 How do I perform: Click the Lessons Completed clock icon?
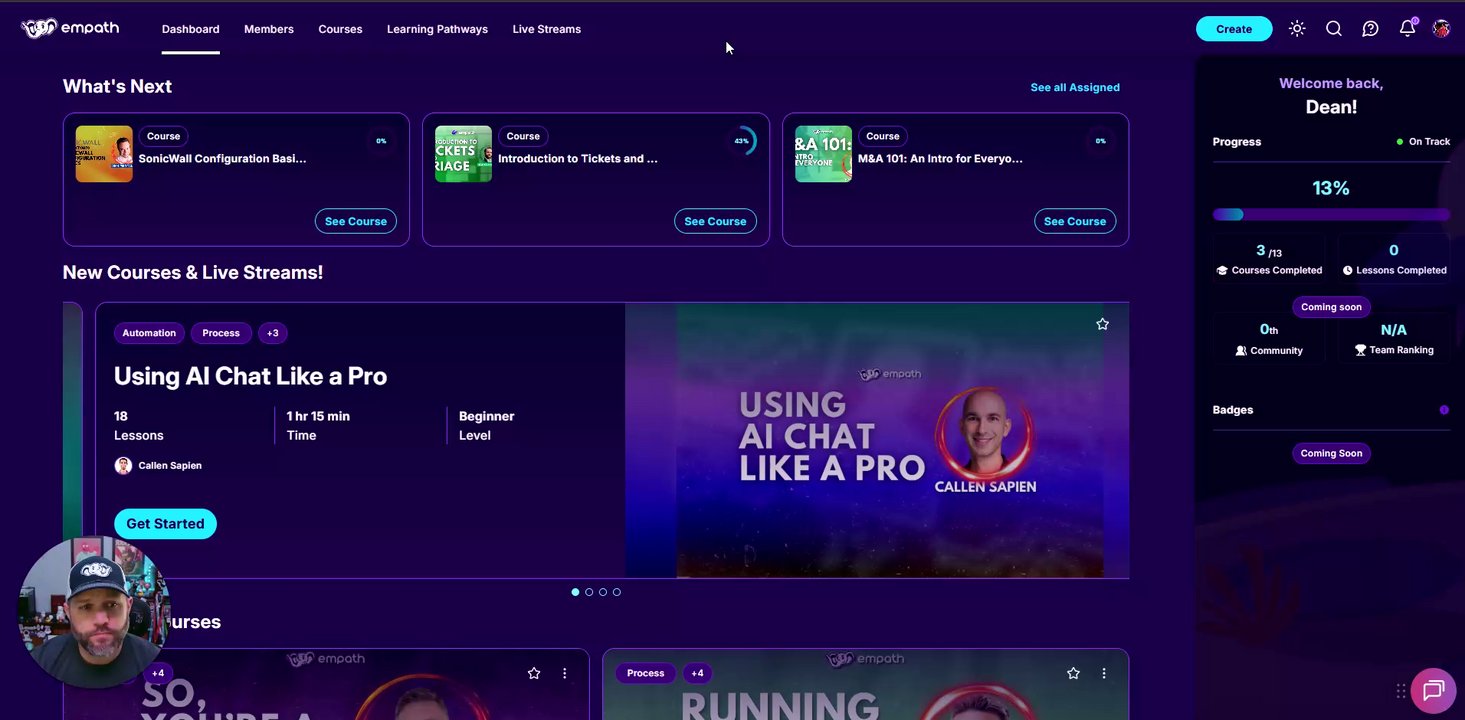pos(1347,270)
